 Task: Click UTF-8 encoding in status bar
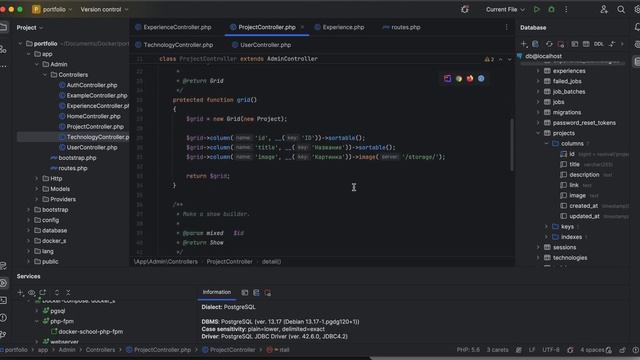point(551,350)
